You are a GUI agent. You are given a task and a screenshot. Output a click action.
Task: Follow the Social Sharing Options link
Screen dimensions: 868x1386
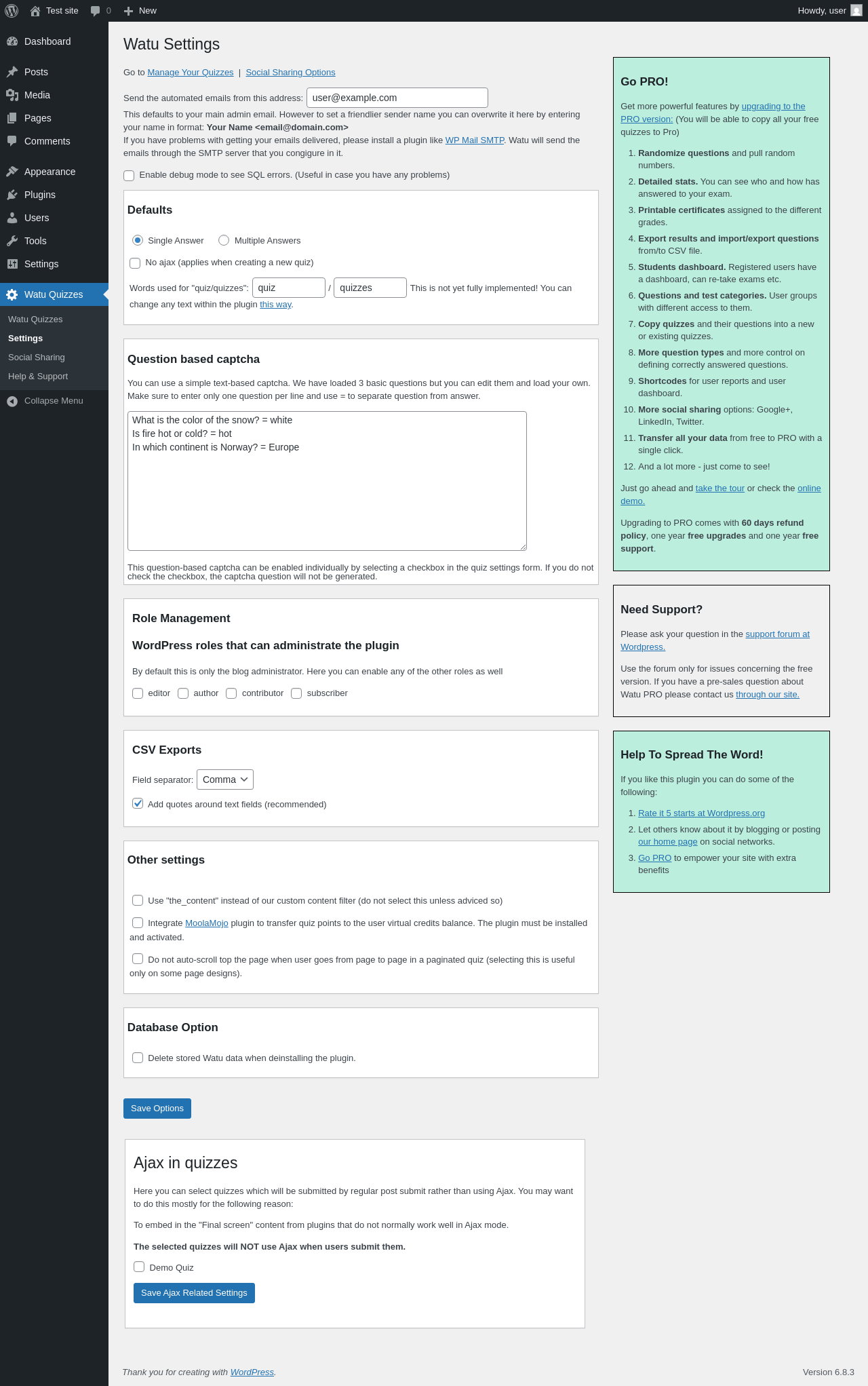click(290, 73)
